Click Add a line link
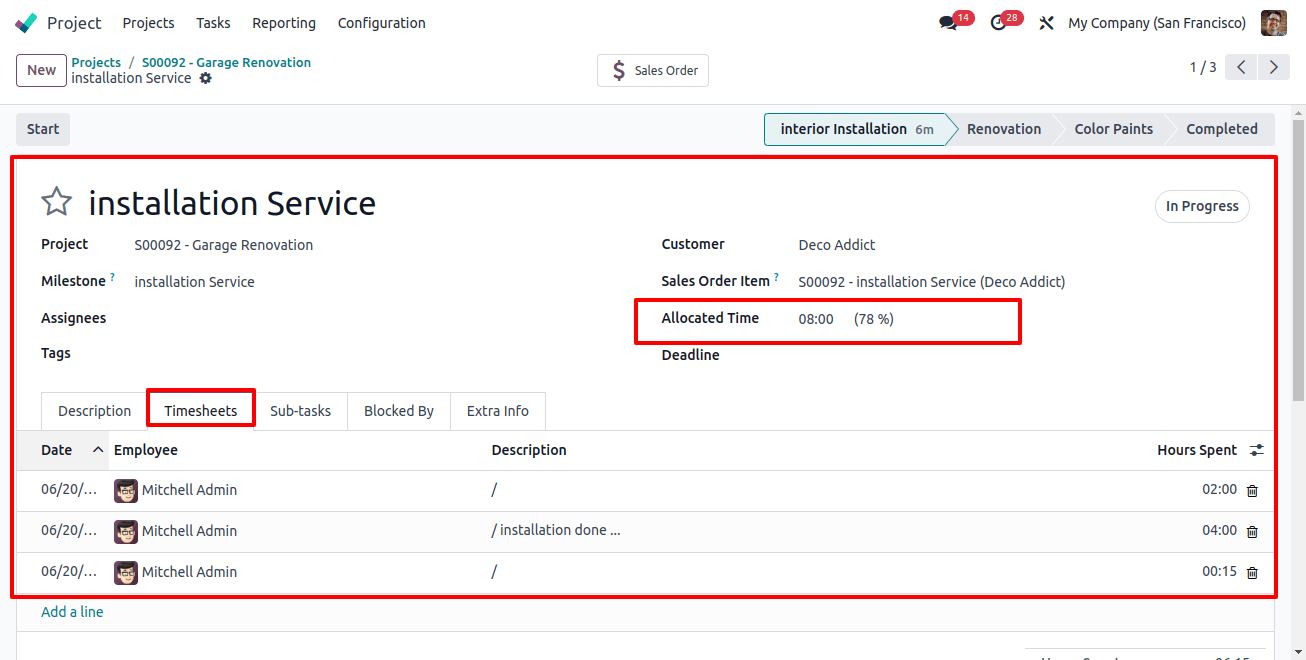This screenshot has width=1306, height=660. pyautogui.click(x=72, y=612)
